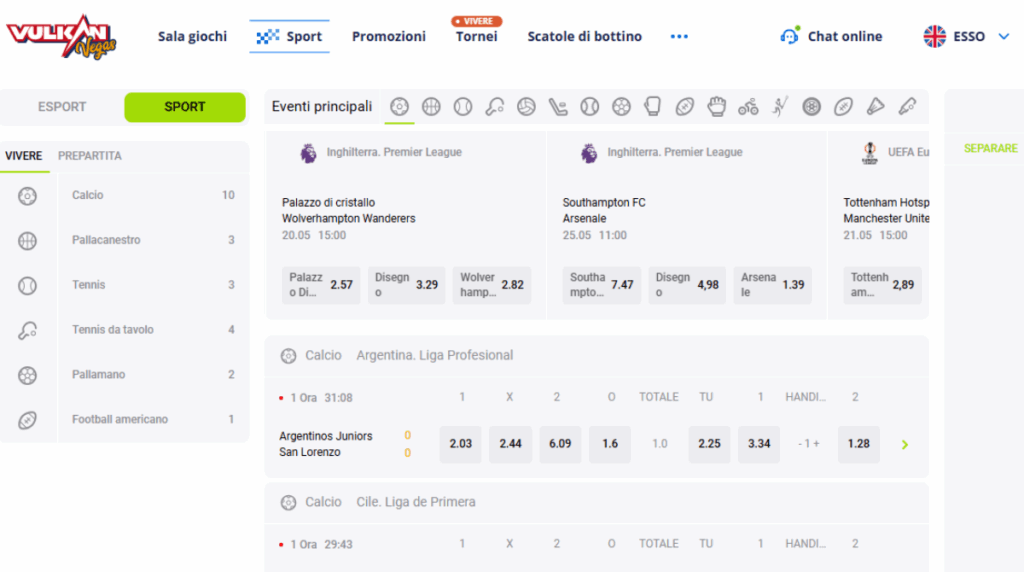Click the SEPARARE link

tap(990, 148)
